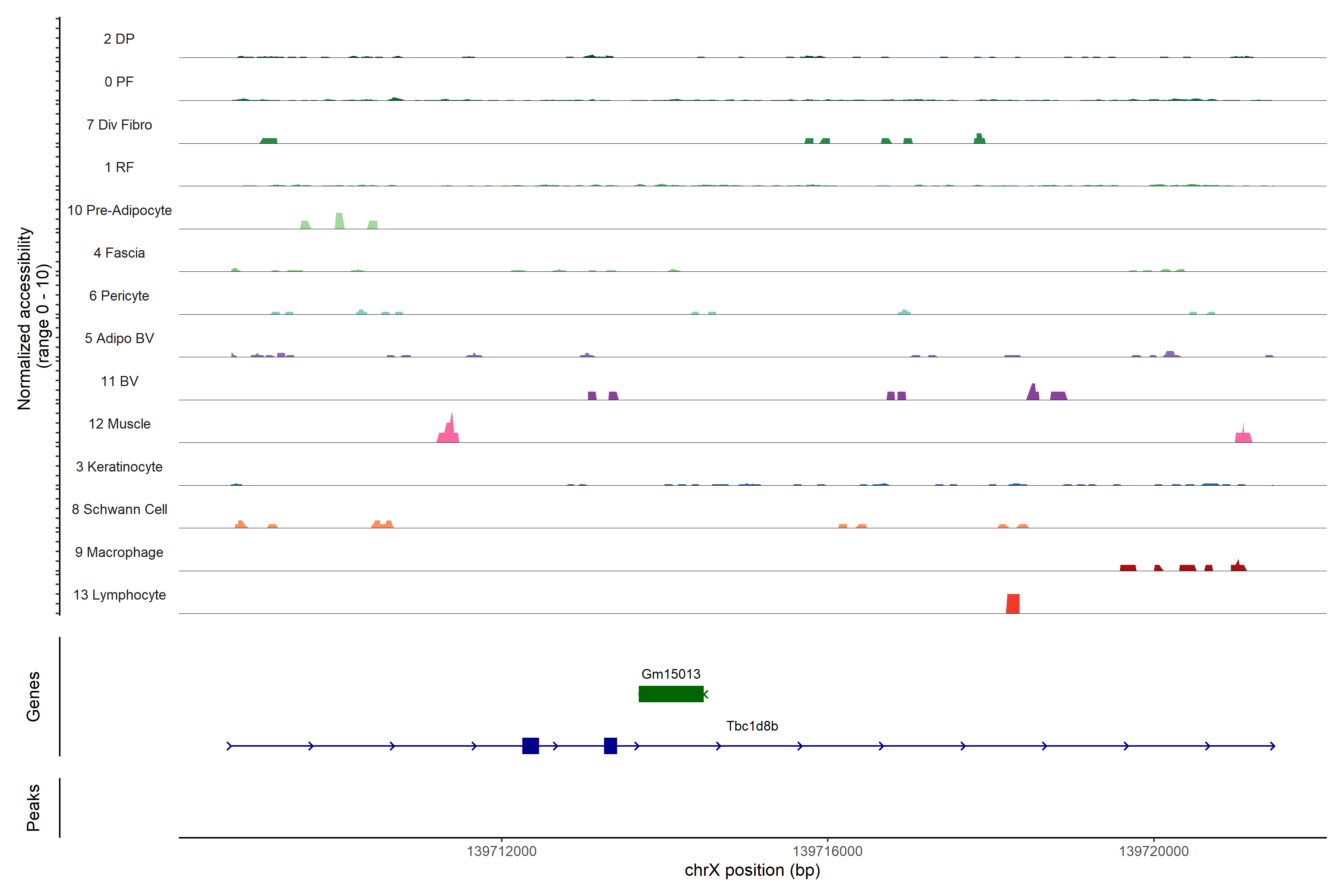Select the 12 Muscle track label
The width and height of the screenshot is (1344, 896).
pos(119,424)
